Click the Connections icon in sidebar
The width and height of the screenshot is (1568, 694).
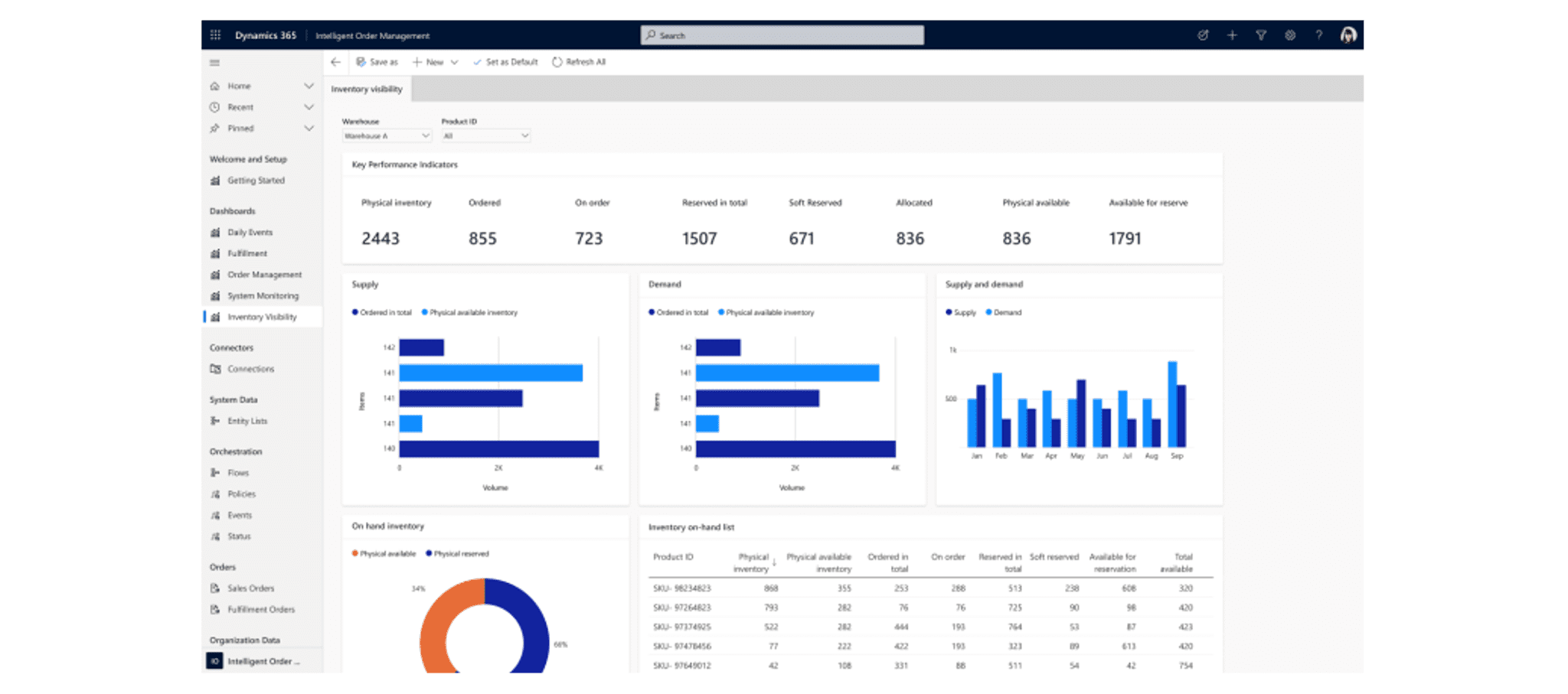pos(215,369)
